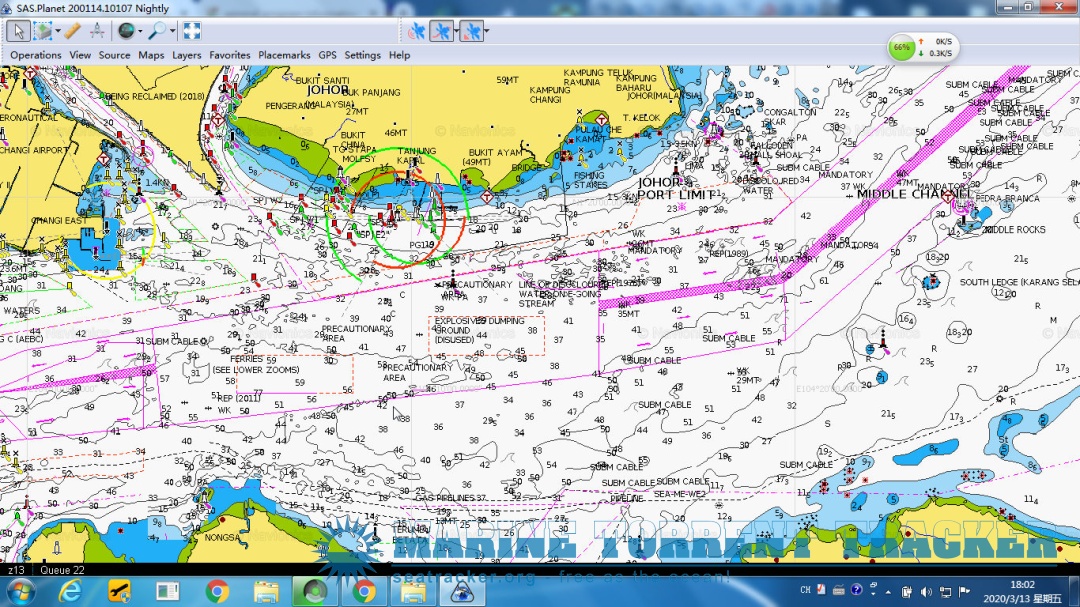This screenshot has width=1080, height=607.
Task: Toggle the GPS track recording button
Action: (x=442, y=31)
